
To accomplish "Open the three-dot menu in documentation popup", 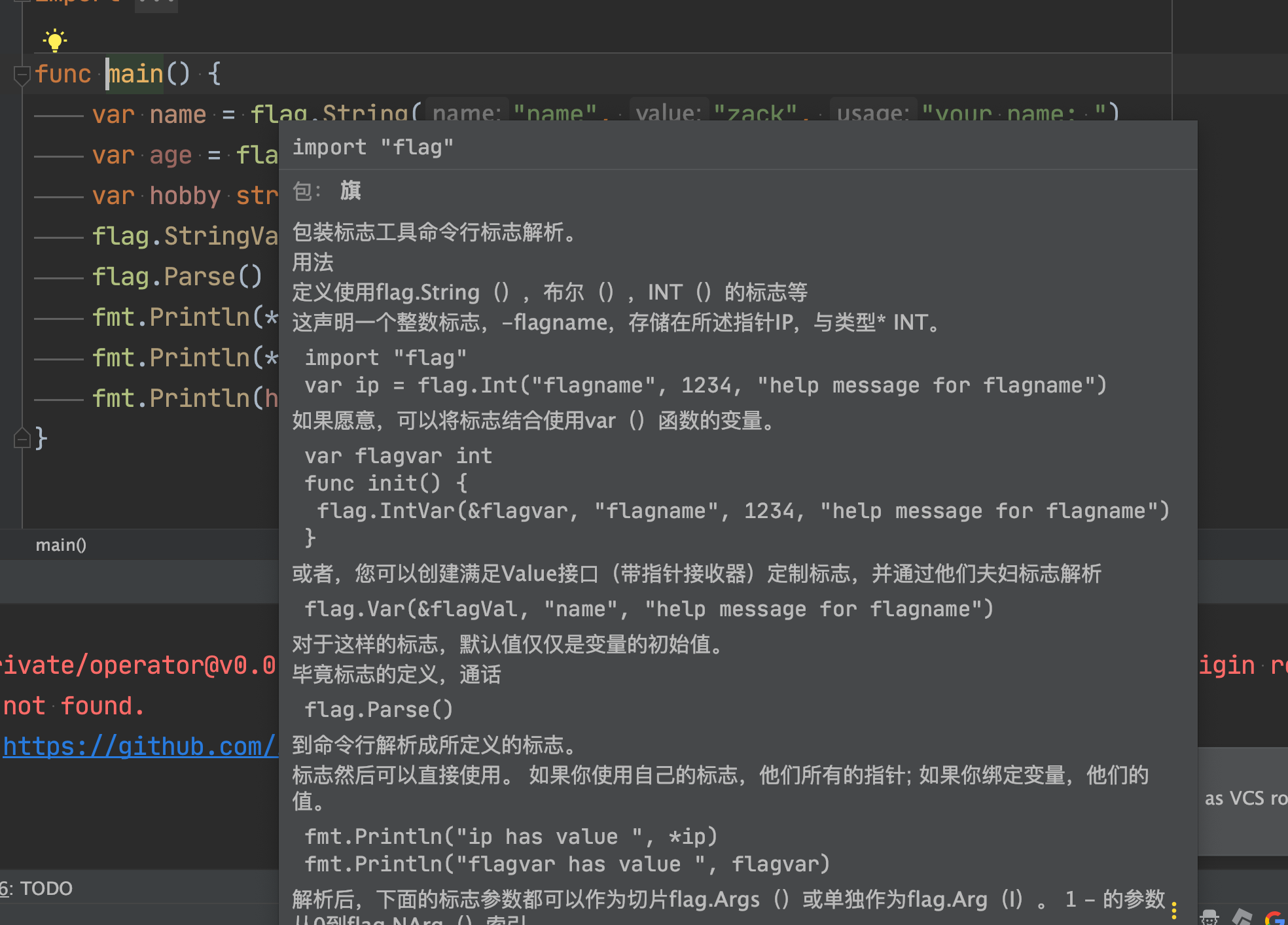I will [x=1174, y=910].
